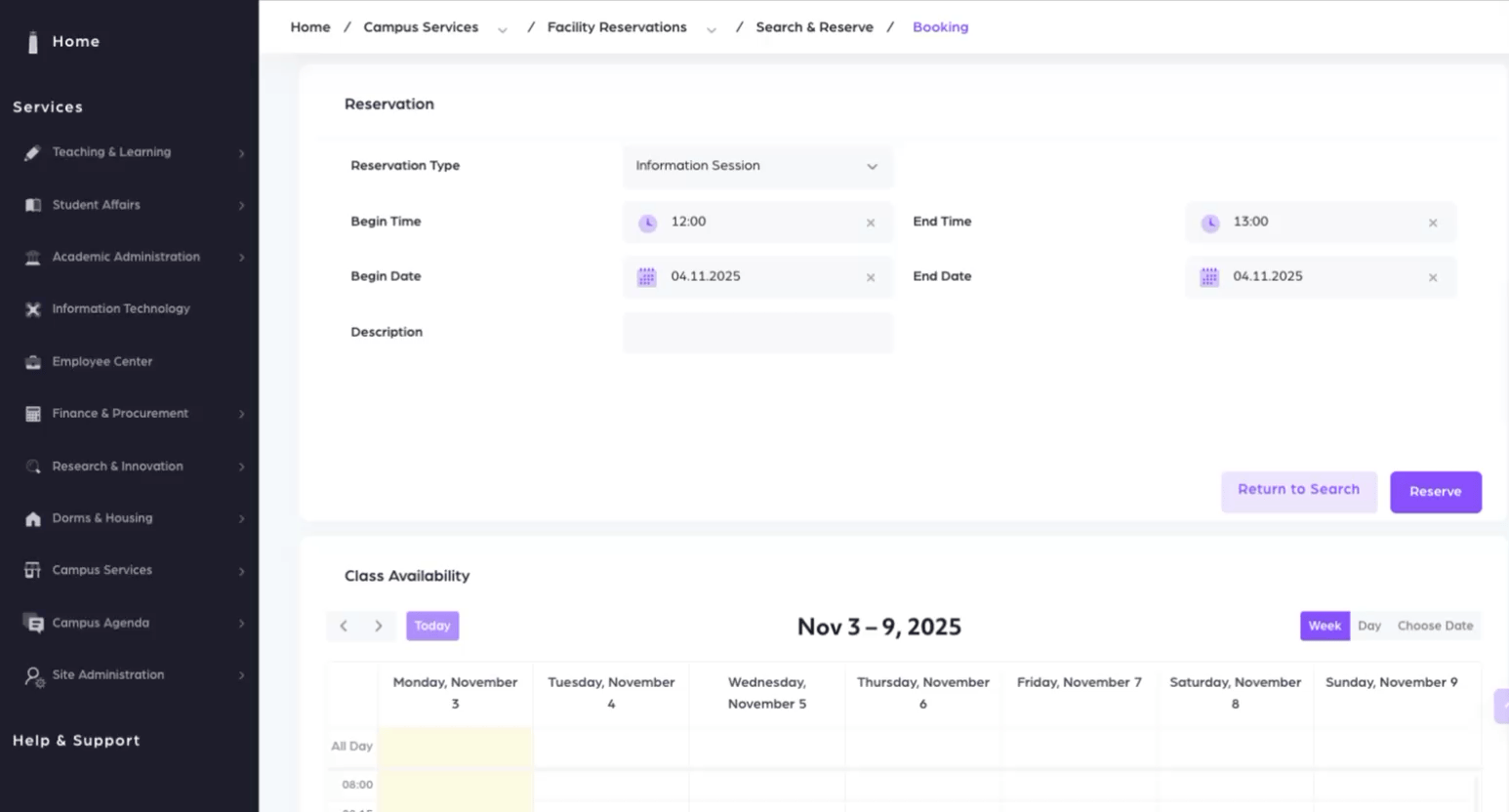Image resolution: width=1509 pixels, height=812 pixels.
Task: Select the Choose Date view option
Action: tap(1434, 626)
